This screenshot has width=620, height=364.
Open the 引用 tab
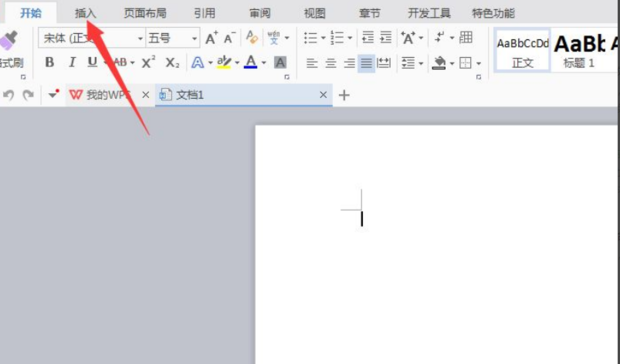click(x=204, y=13)
